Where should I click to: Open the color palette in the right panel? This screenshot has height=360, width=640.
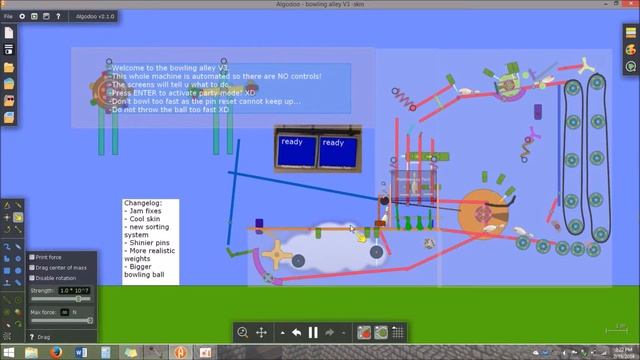click(x=631, y=49)
